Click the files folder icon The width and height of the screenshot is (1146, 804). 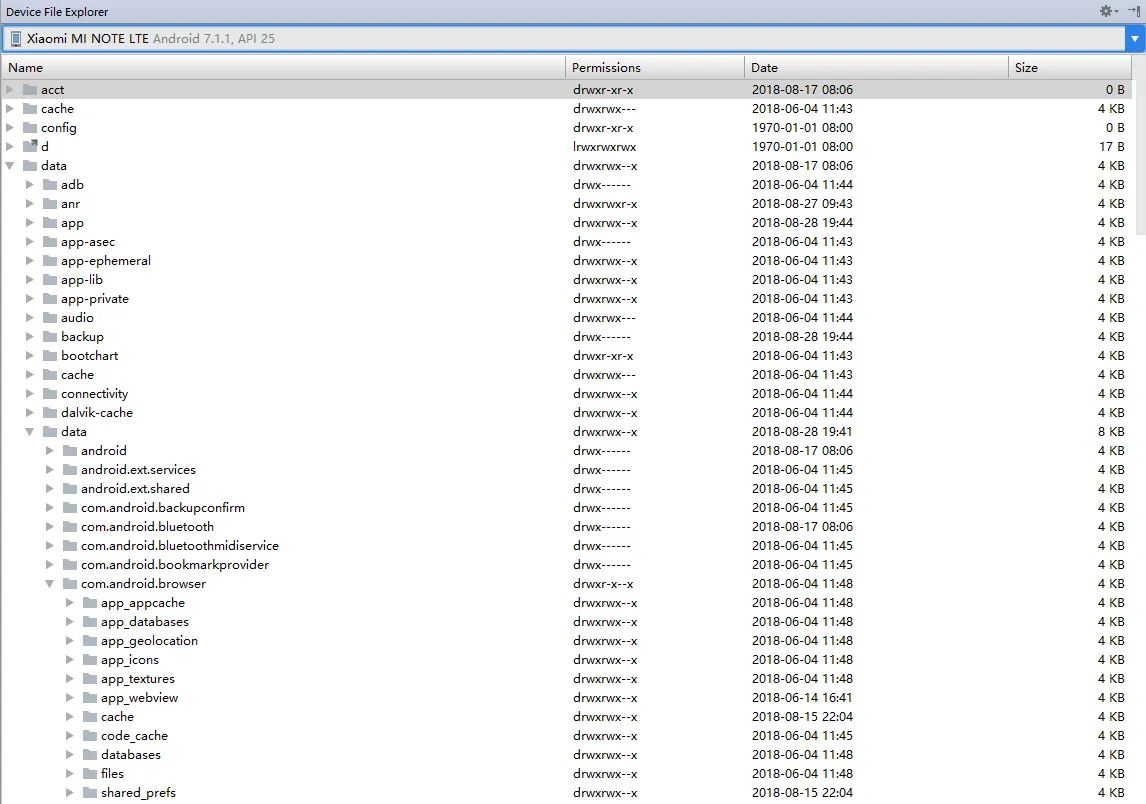click(x=90, y=773)
